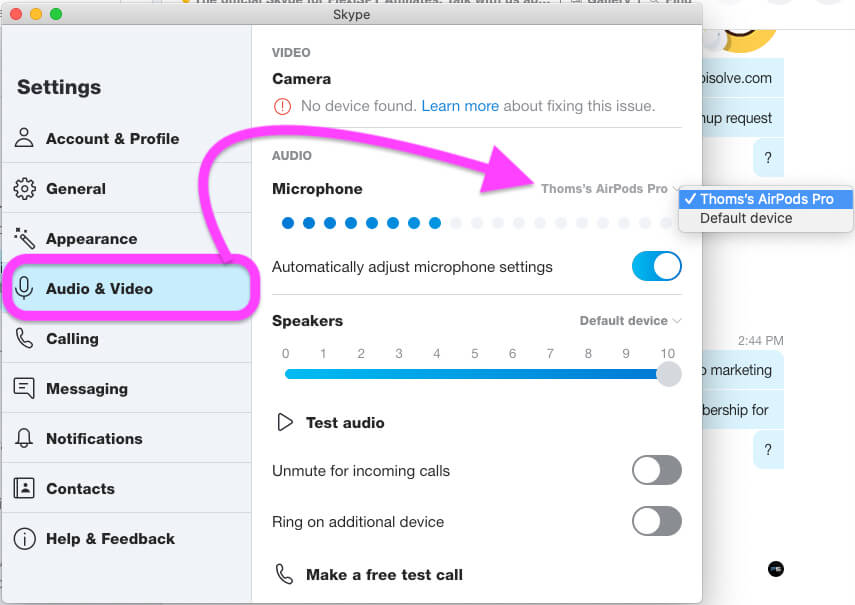855x605 pixels.
Task: Go to Calling settings
Action: [127, 338]
